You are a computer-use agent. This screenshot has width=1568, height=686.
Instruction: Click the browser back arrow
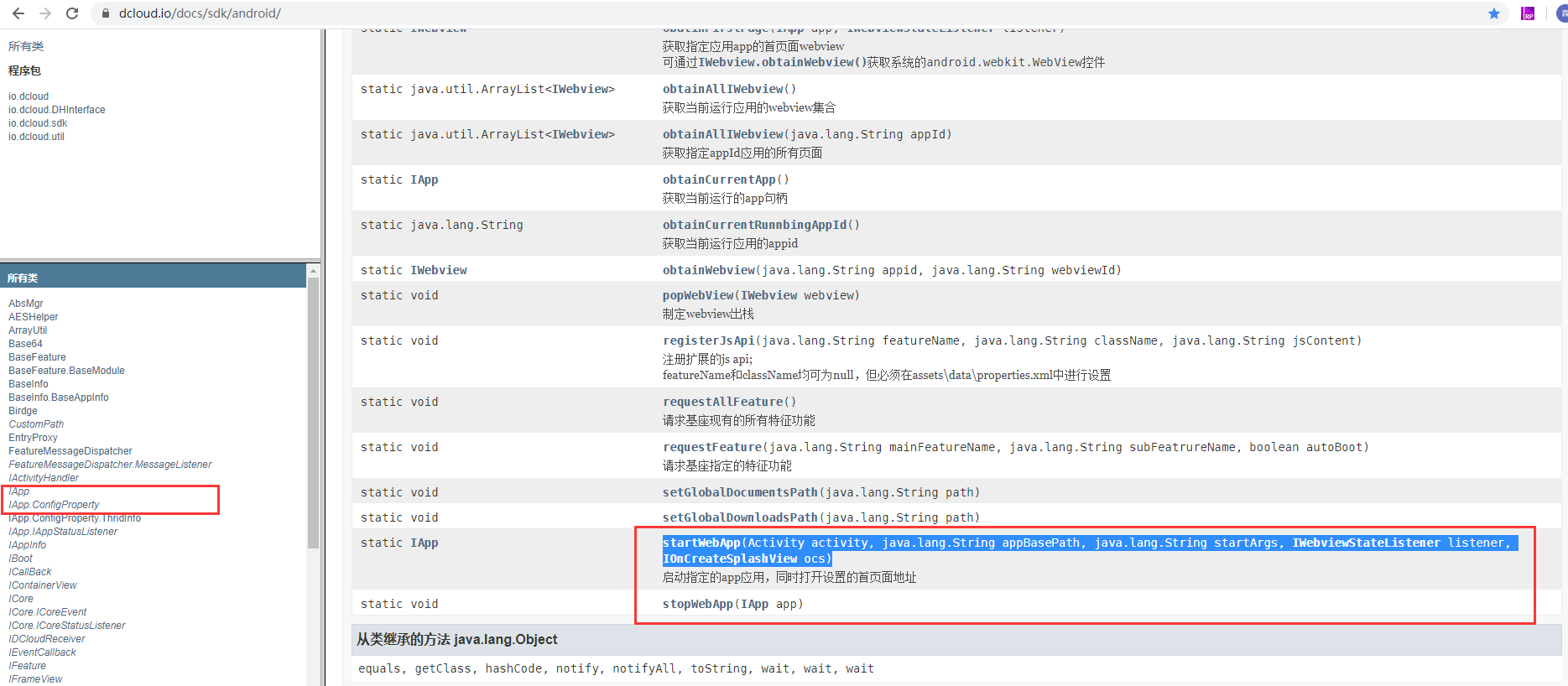pos(18,13)
